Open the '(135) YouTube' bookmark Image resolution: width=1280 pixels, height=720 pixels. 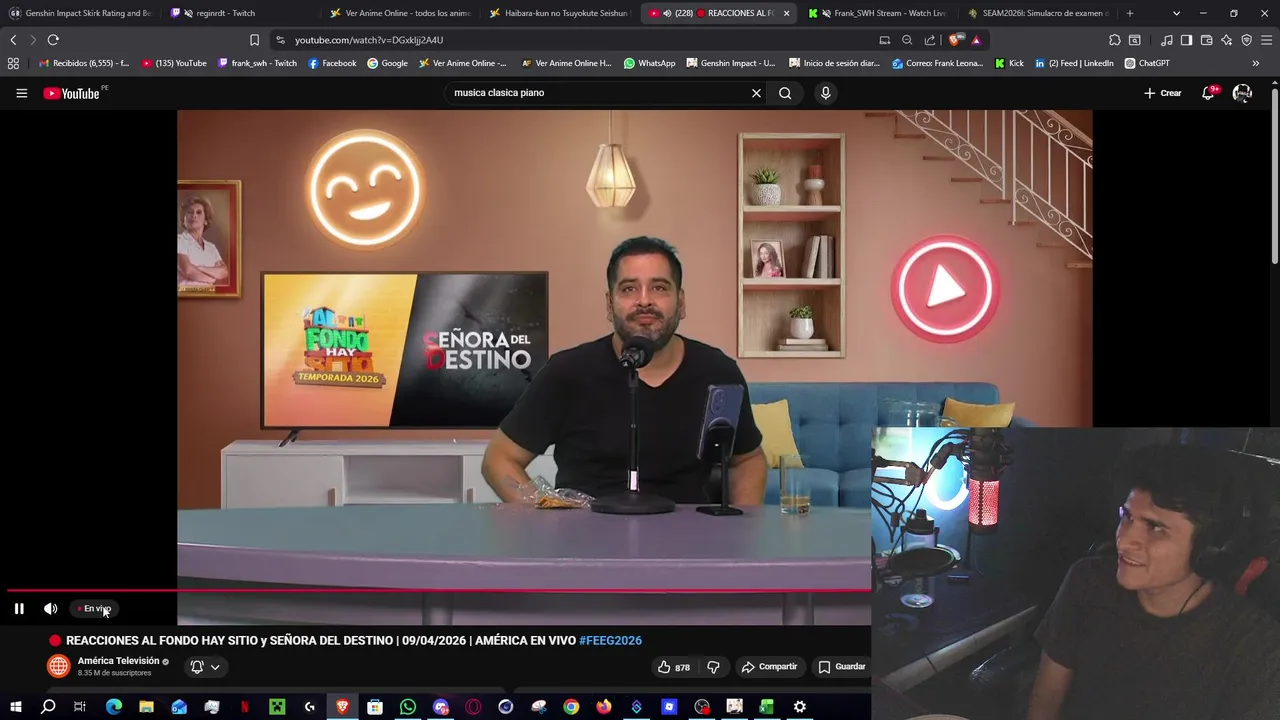174,63
